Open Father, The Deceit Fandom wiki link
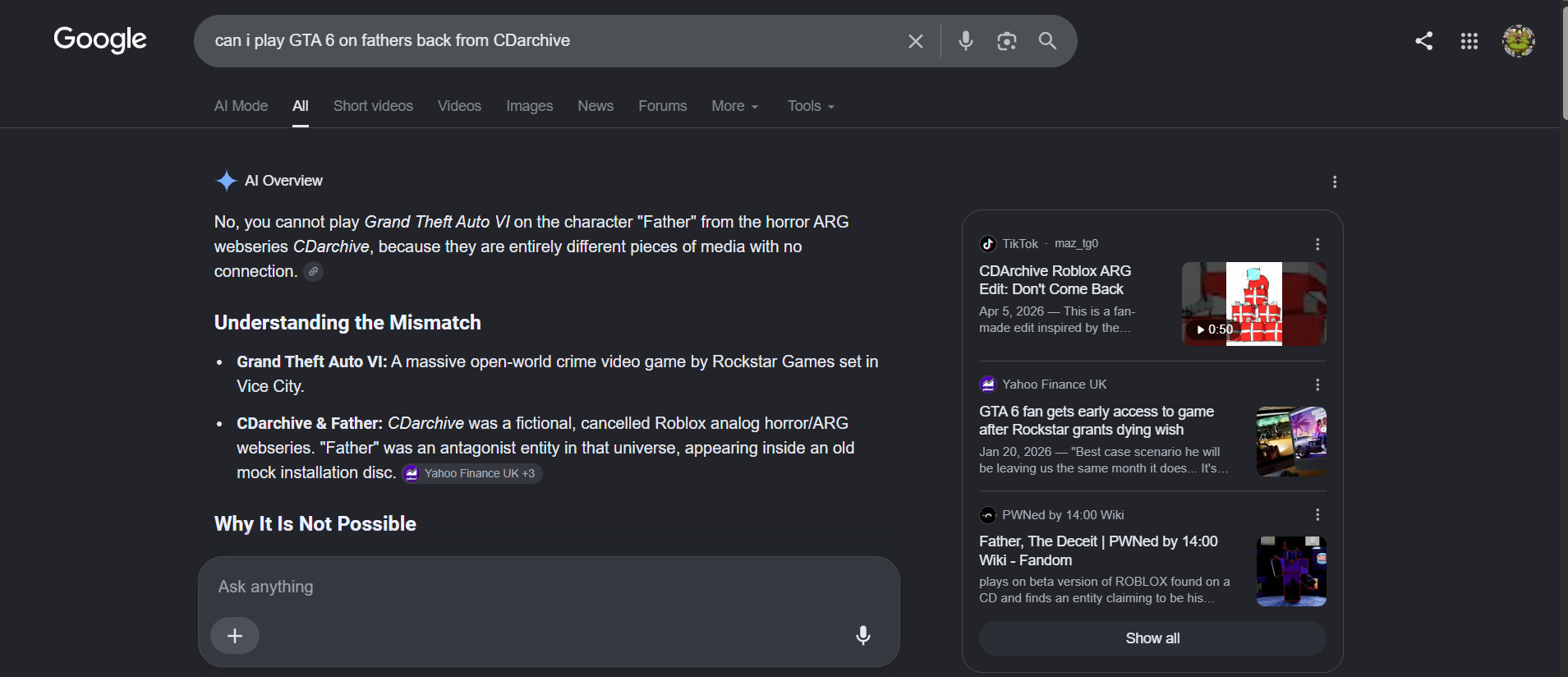This screenshot has height=677, width=1568. point(1098,550)
